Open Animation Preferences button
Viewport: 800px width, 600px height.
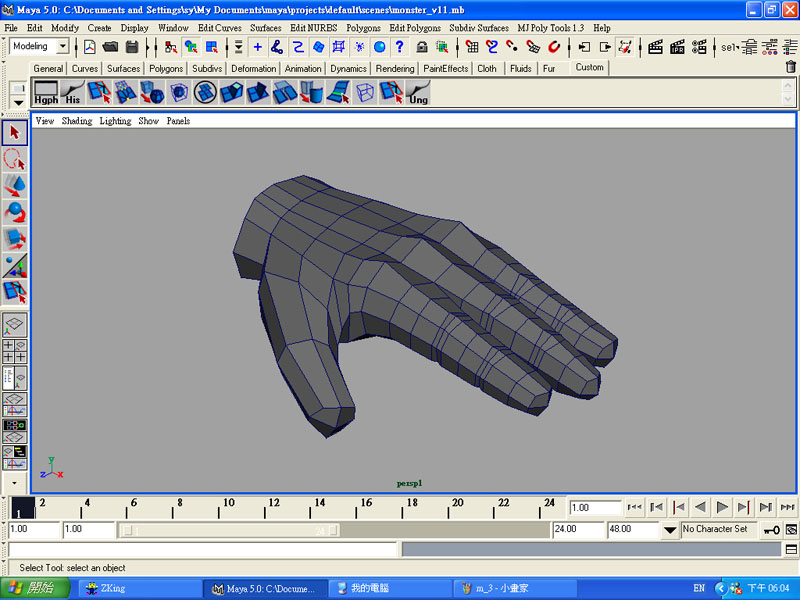point(791,530)
